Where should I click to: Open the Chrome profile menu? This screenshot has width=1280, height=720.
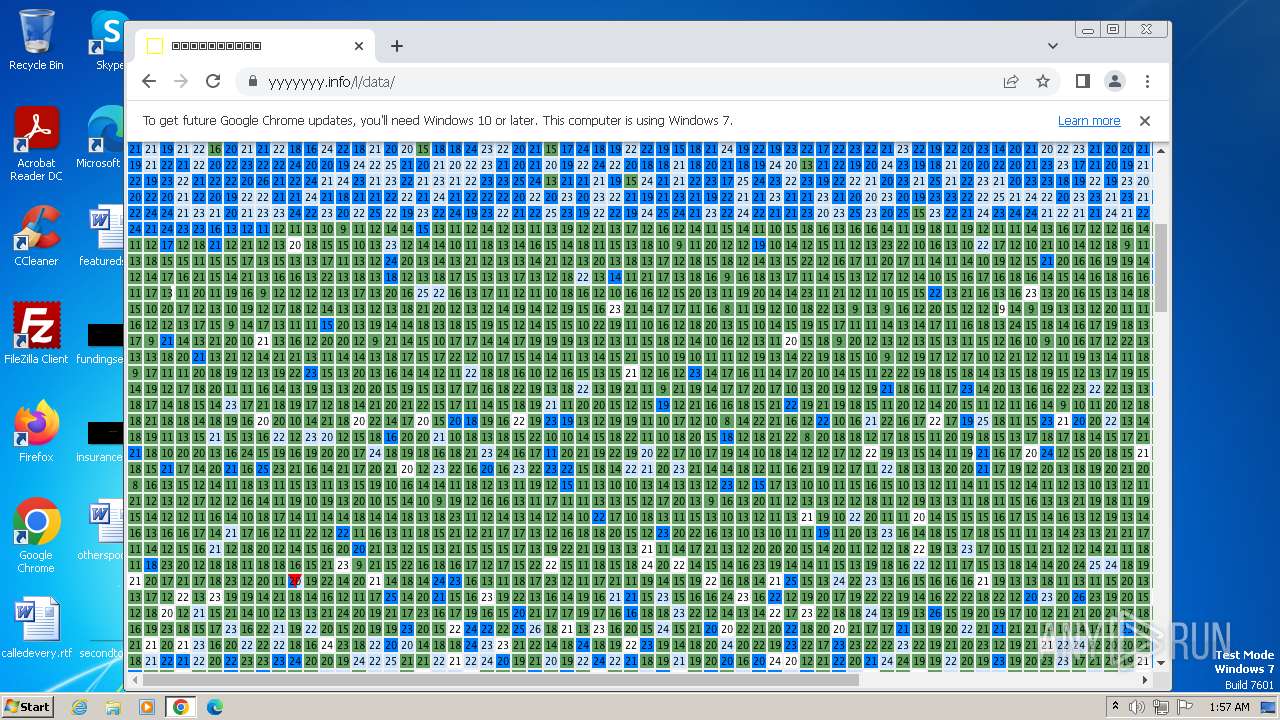pos(1115,81)
